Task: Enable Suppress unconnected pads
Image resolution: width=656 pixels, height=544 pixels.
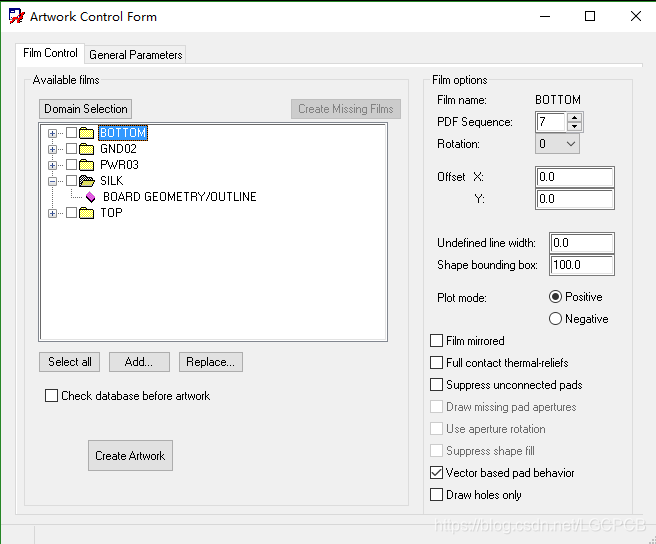Action: coord(436,385)
